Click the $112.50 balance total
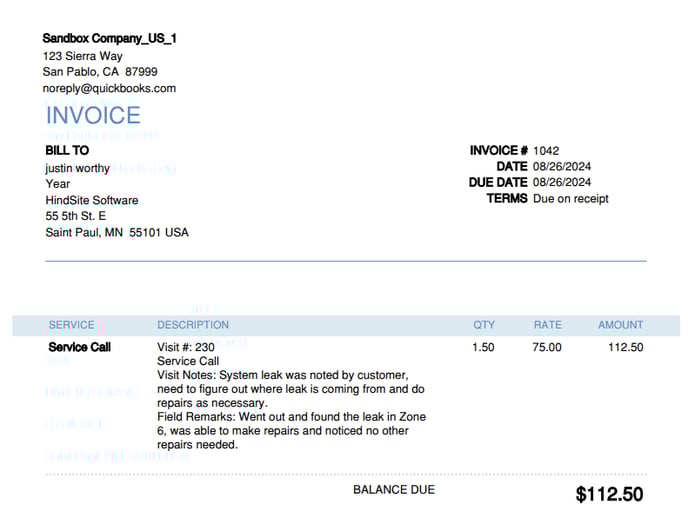 pyautogui.click(x=609, y=494)
